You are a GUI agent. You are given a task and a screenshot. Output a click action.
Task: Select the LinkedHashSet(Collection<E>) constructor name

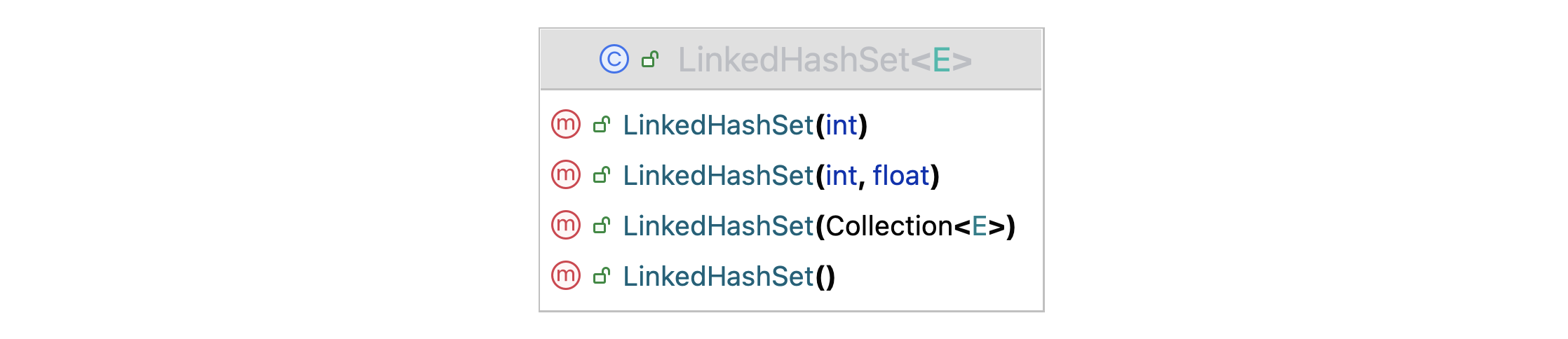[x=718, y=226]
